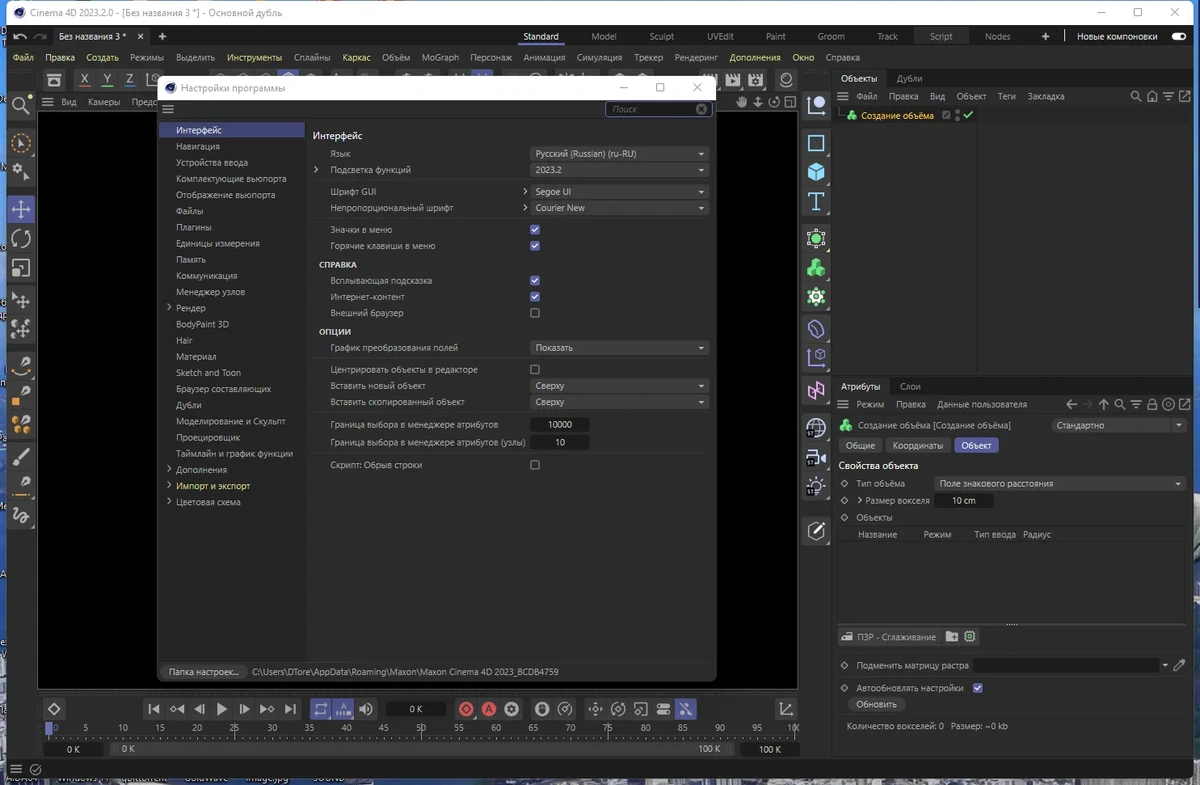Screen dimensions: 1200x785
Task: Uncheck the Всплывающая подсказка checkbox
Action: [535, 281]
